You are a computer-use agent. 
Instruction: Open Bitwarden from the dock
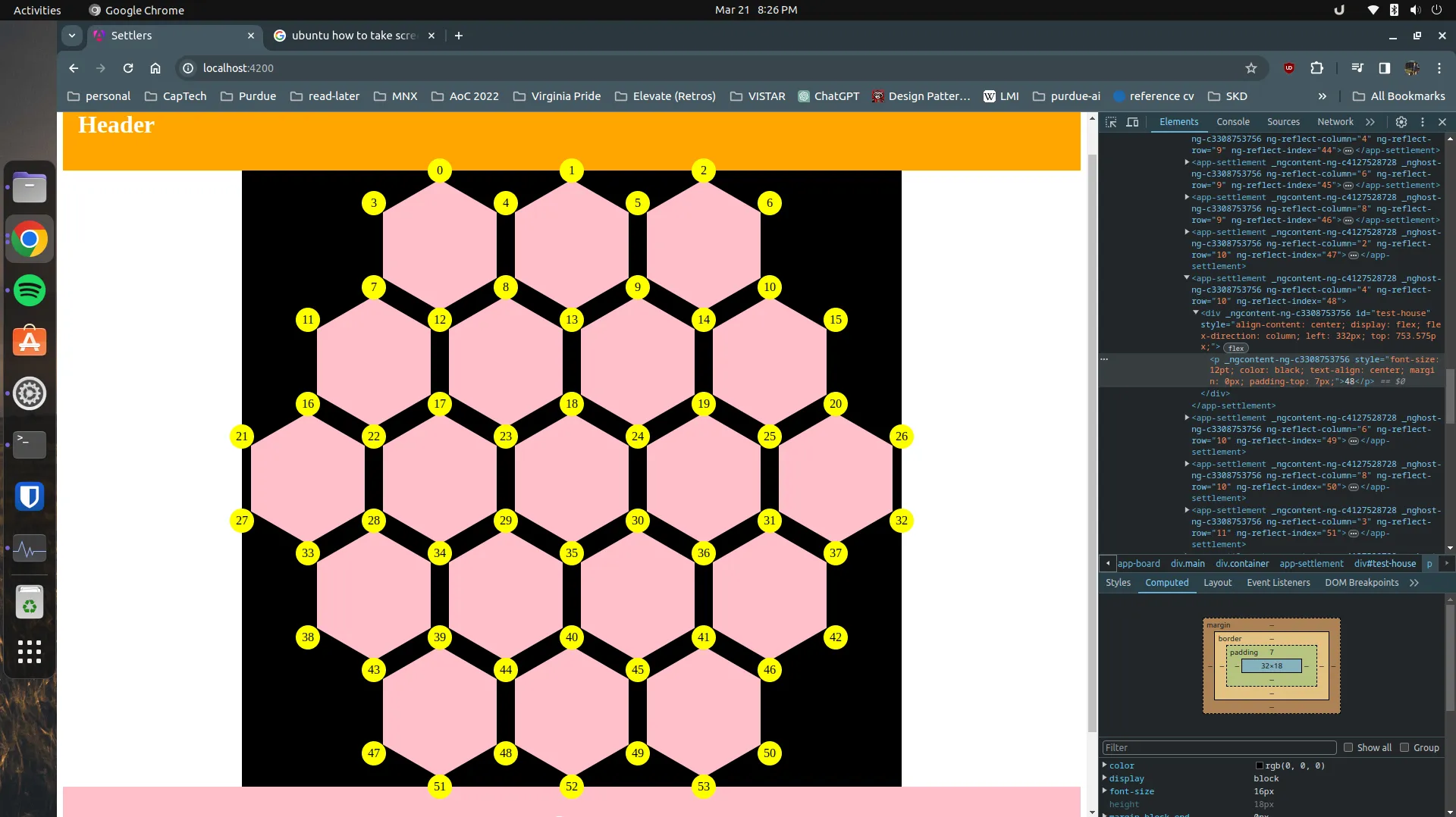point(30,496)
